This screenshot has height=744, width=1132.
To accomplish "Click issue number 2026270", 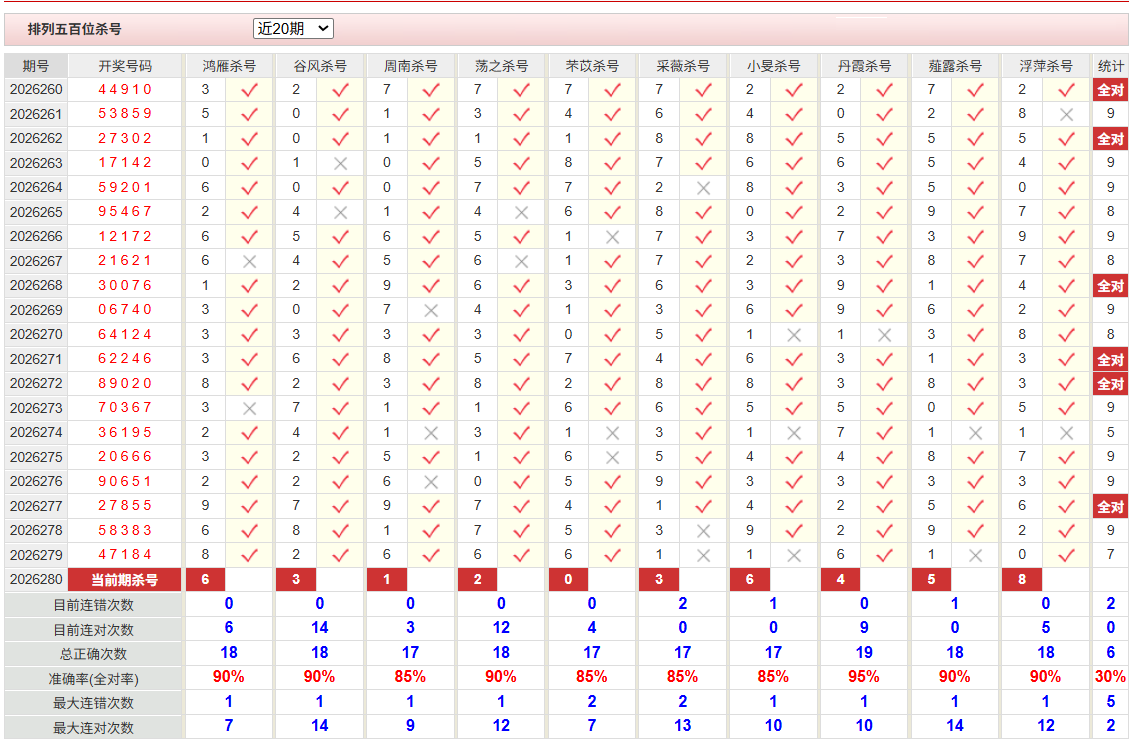I will [x=36, y=335].
